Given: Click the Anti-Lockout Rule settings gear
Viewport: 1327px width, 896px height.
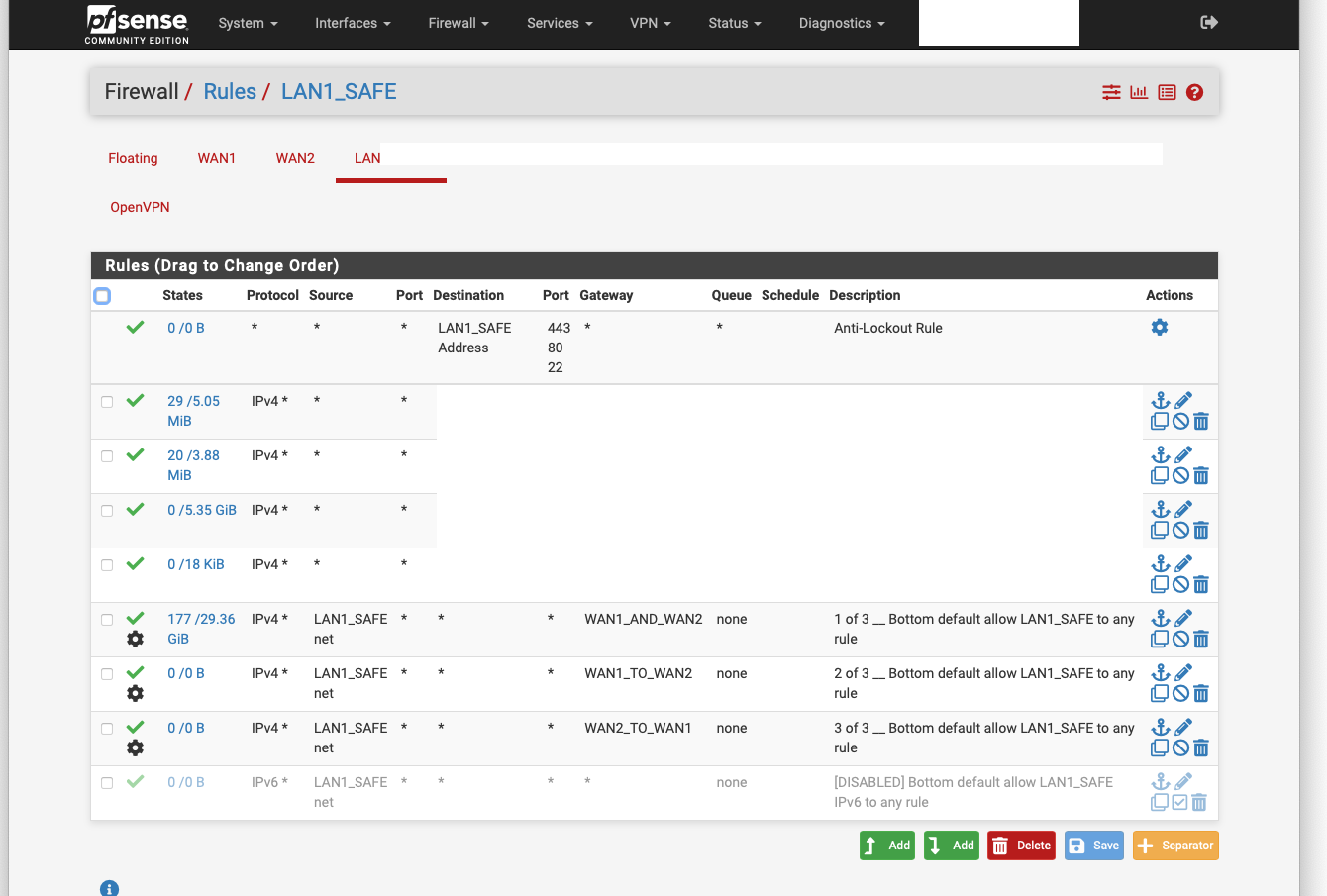Looking at the screenshot, I should tap(1160, 327).
